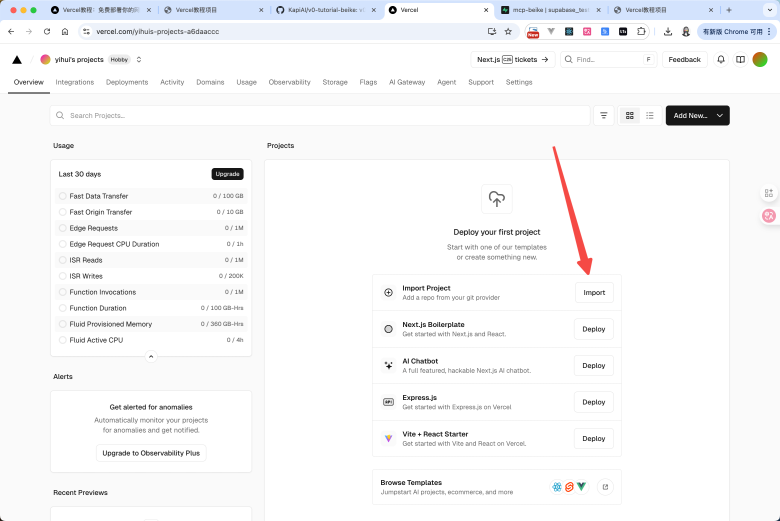Click the Upgrade button in Usage
The height and width of the screenshot is (521, 780).
click(x=227, y=174)
